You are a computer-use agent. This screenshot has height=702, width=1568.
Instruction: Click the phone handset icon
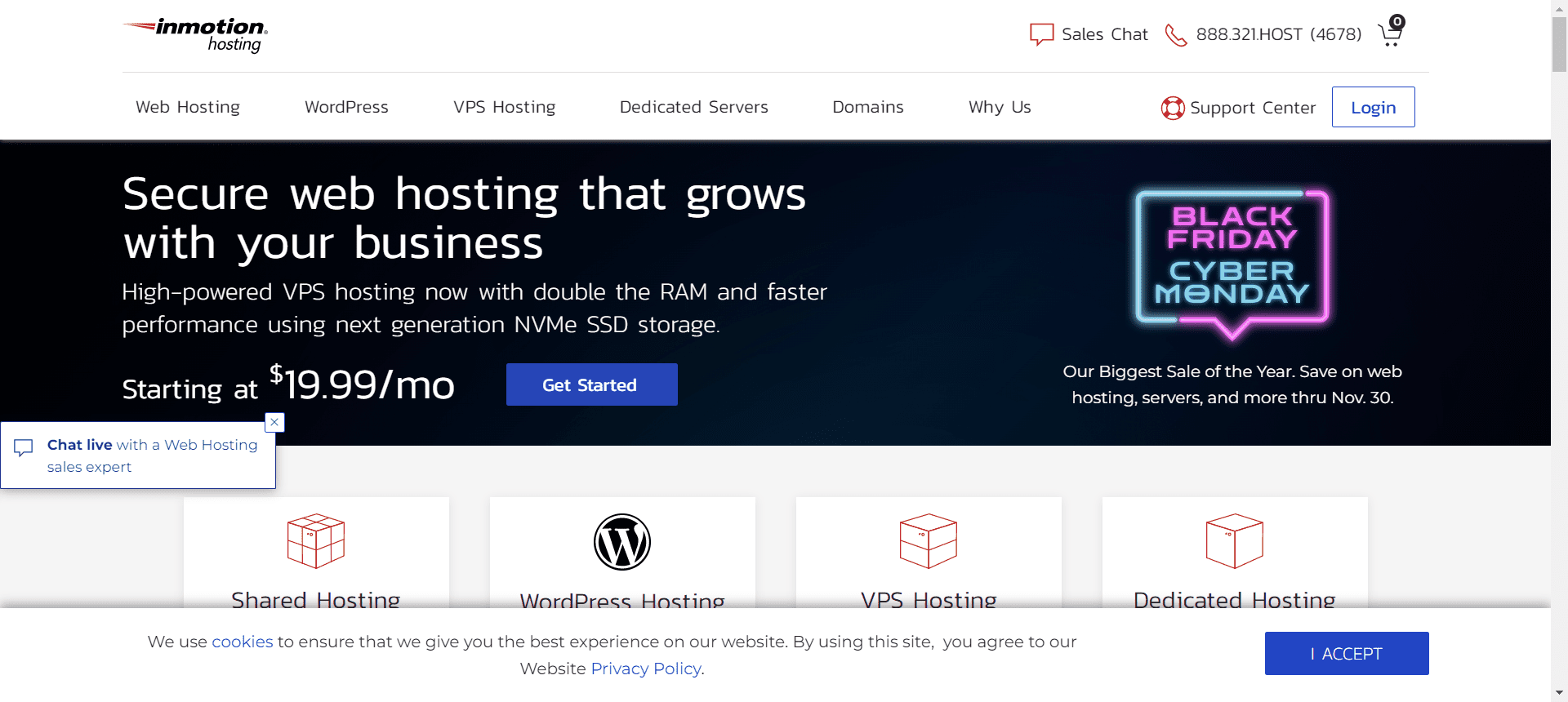(1175, 35)
